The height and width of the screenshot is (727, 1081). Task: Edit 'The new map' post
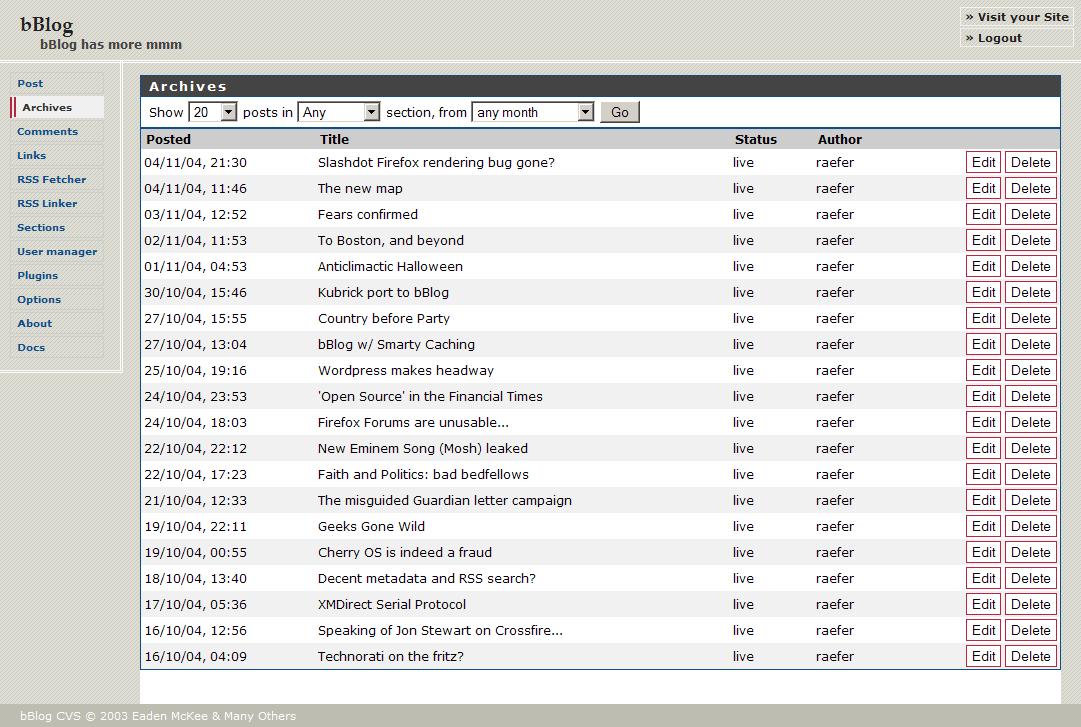(x=983, y=188)
